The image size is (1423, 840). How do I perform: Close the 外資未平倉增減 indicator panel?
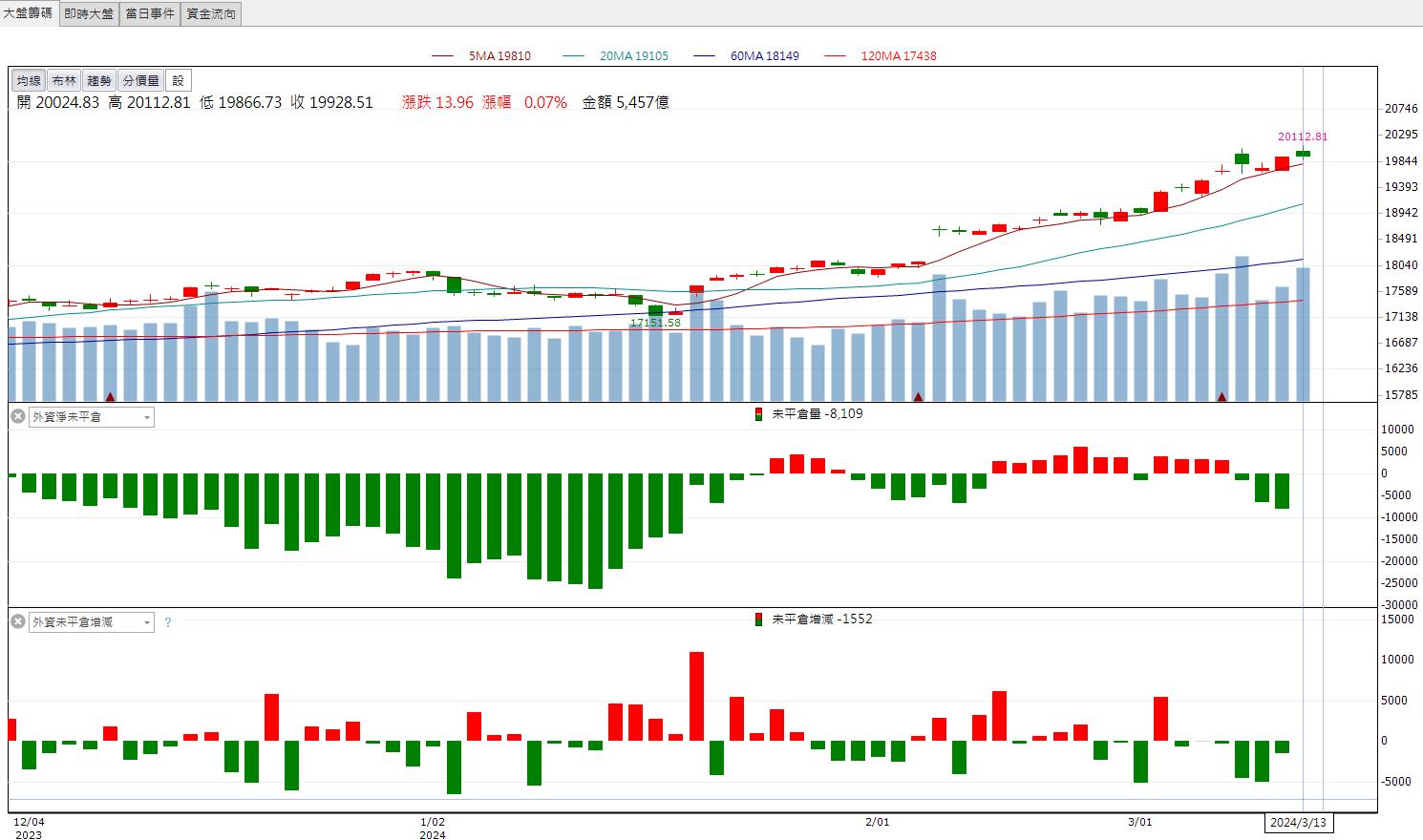coord(17,621)
